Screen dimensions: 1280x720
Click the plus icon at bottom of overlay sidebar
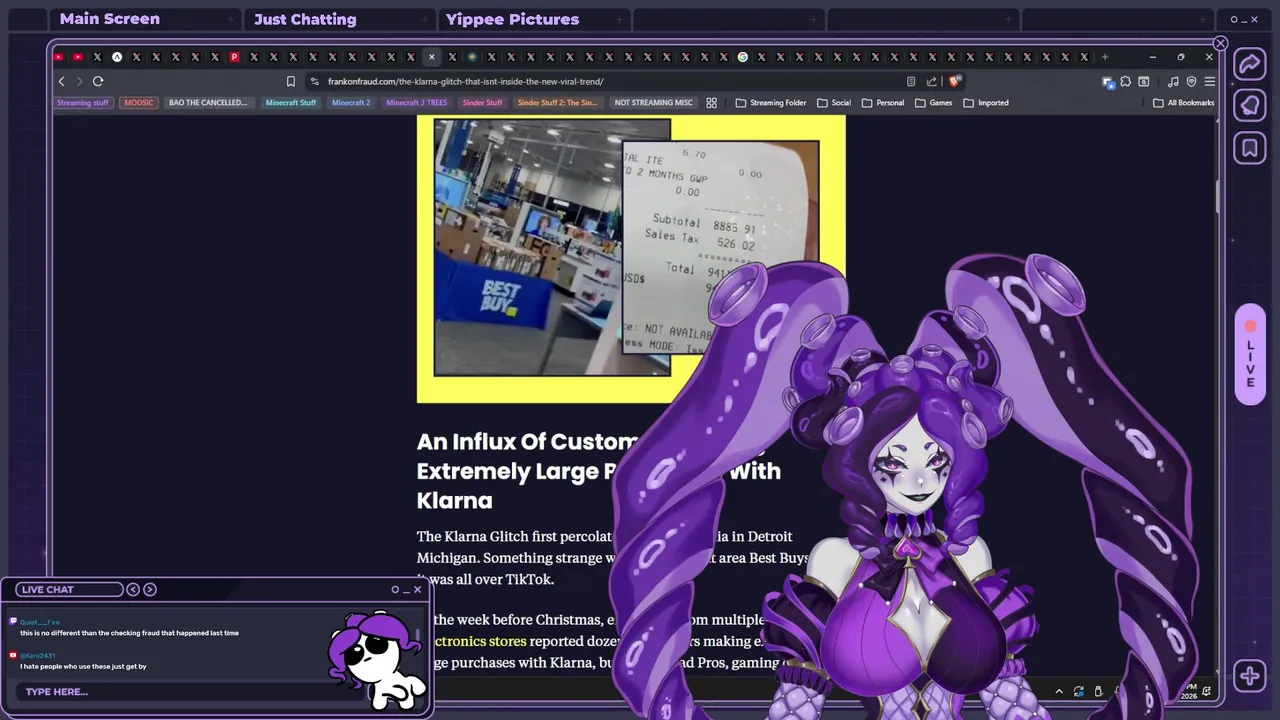(1250, 676)
